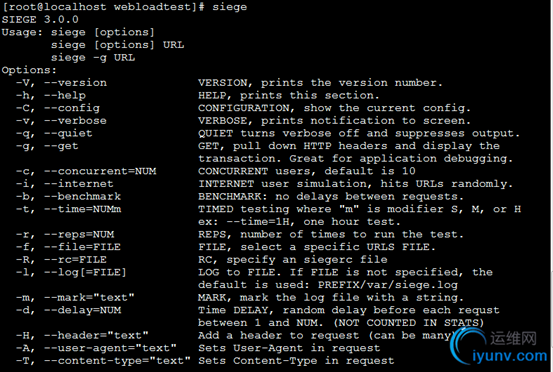Click the --delay=NUM option text
This screenshot has height=372, width=553.
point(83,311)
